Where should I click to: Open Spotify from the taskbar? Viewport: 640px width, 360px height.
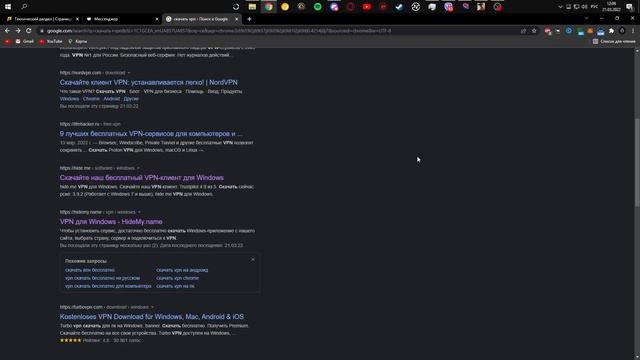pos(318,7)
